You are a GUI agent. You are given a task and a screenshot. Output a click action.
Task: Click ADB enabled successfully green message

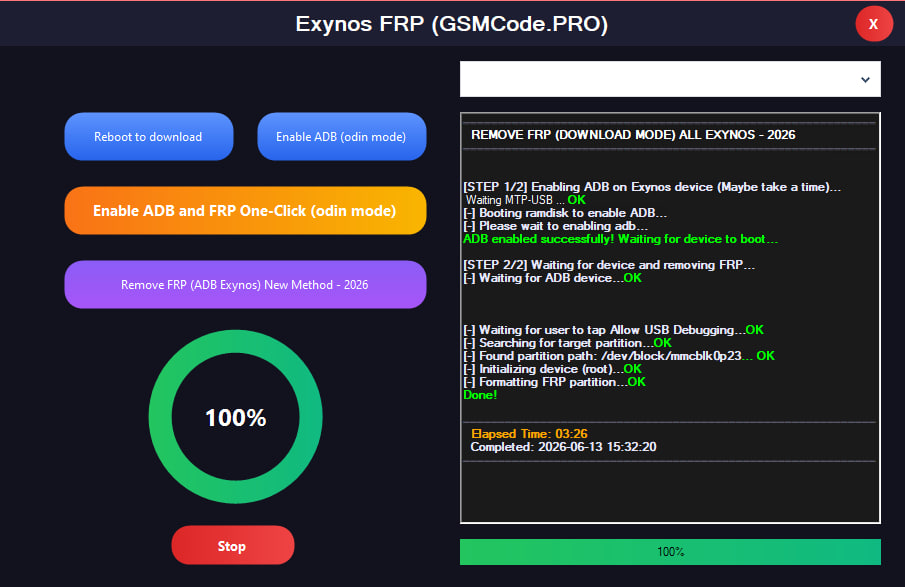click(x=620, y=239)
